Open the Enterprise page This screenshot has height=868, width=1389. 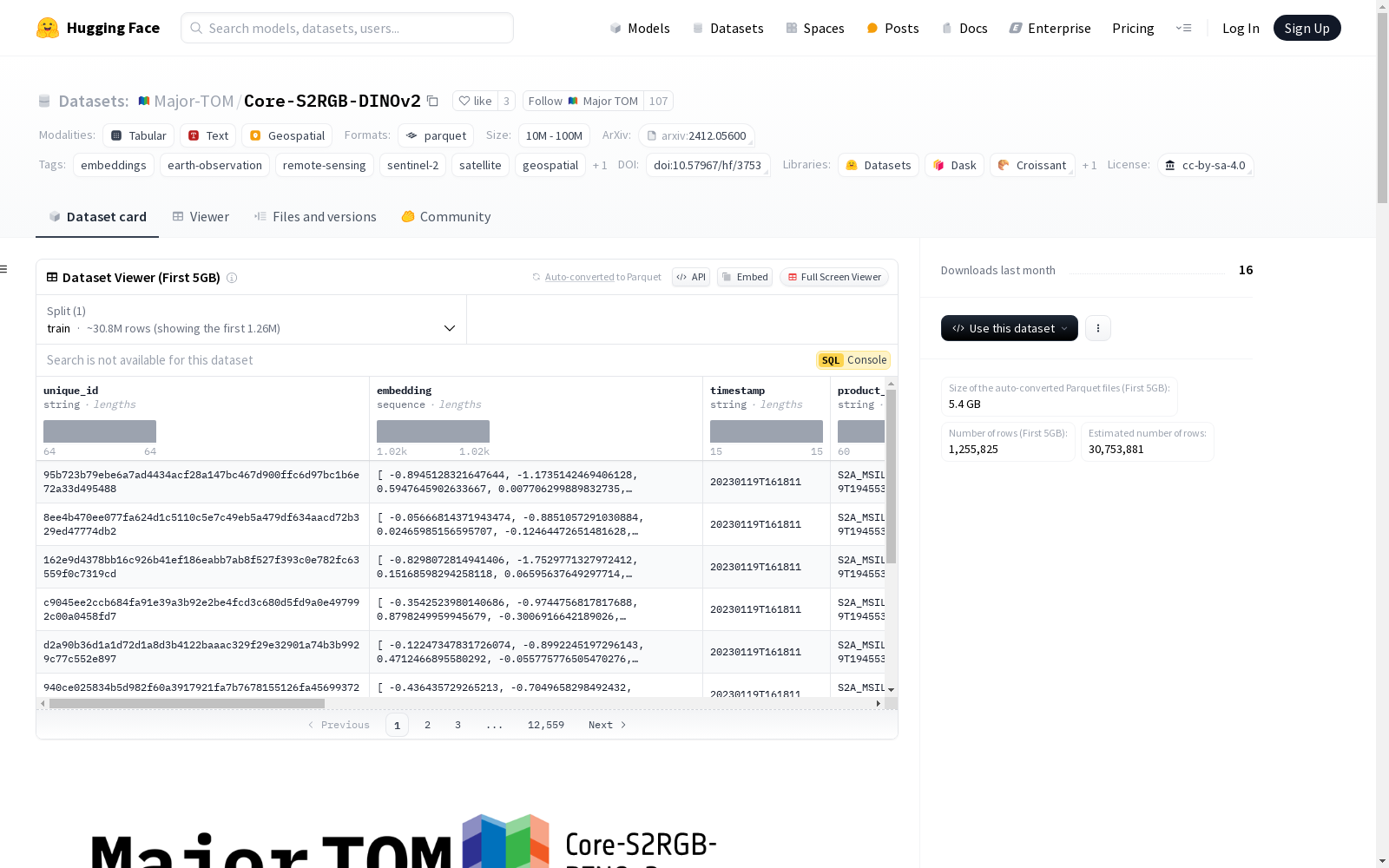pos(1050,28)
